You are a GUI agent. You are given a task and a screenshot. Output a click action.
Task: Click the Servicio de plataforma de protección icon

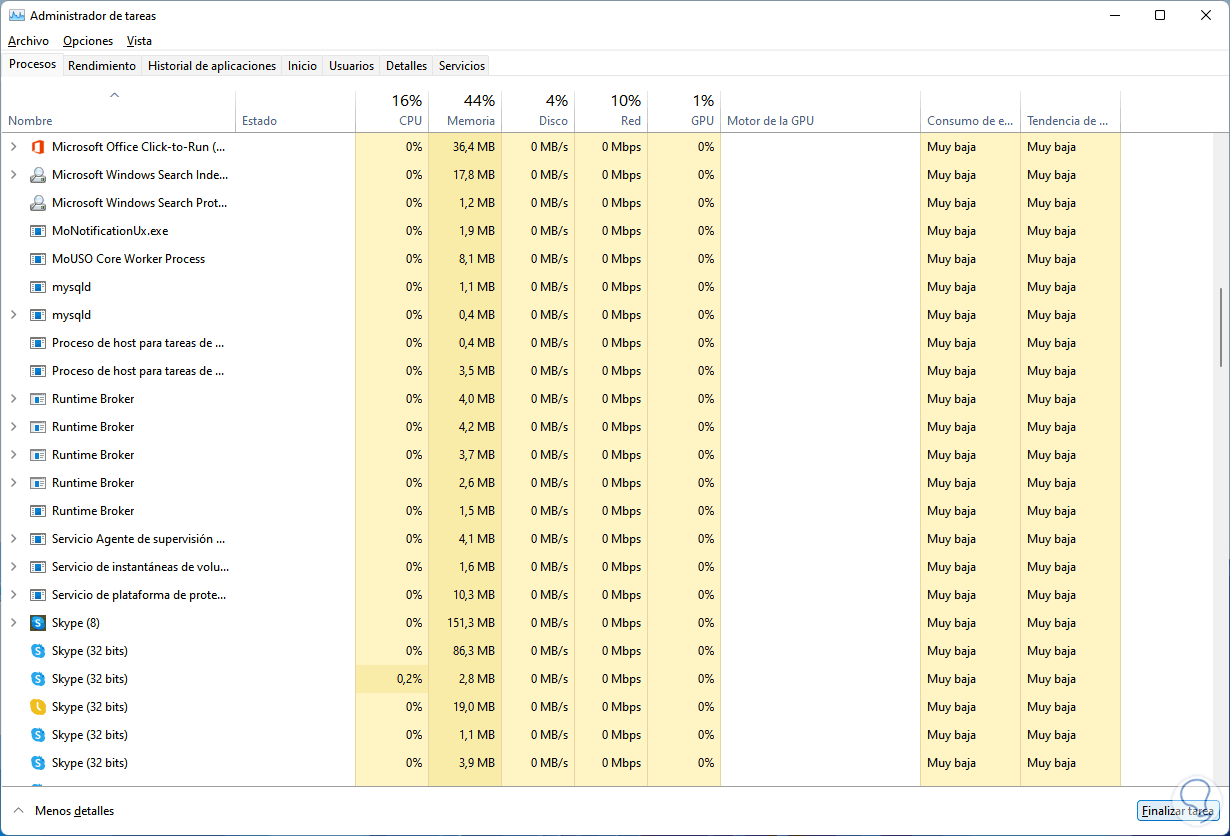(x=38, y=595)
